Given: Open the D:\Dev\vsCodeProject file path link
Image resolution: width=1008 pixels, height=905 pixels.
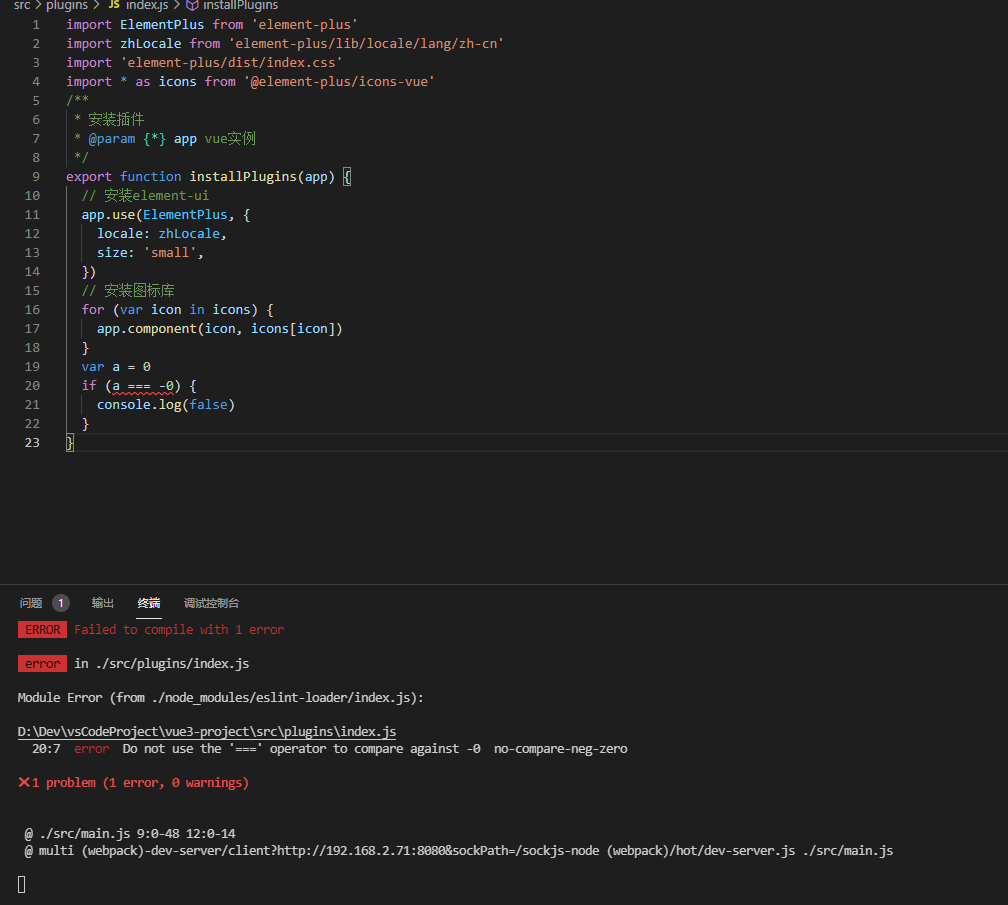Looking at the screenshot, I should (206, 731).
